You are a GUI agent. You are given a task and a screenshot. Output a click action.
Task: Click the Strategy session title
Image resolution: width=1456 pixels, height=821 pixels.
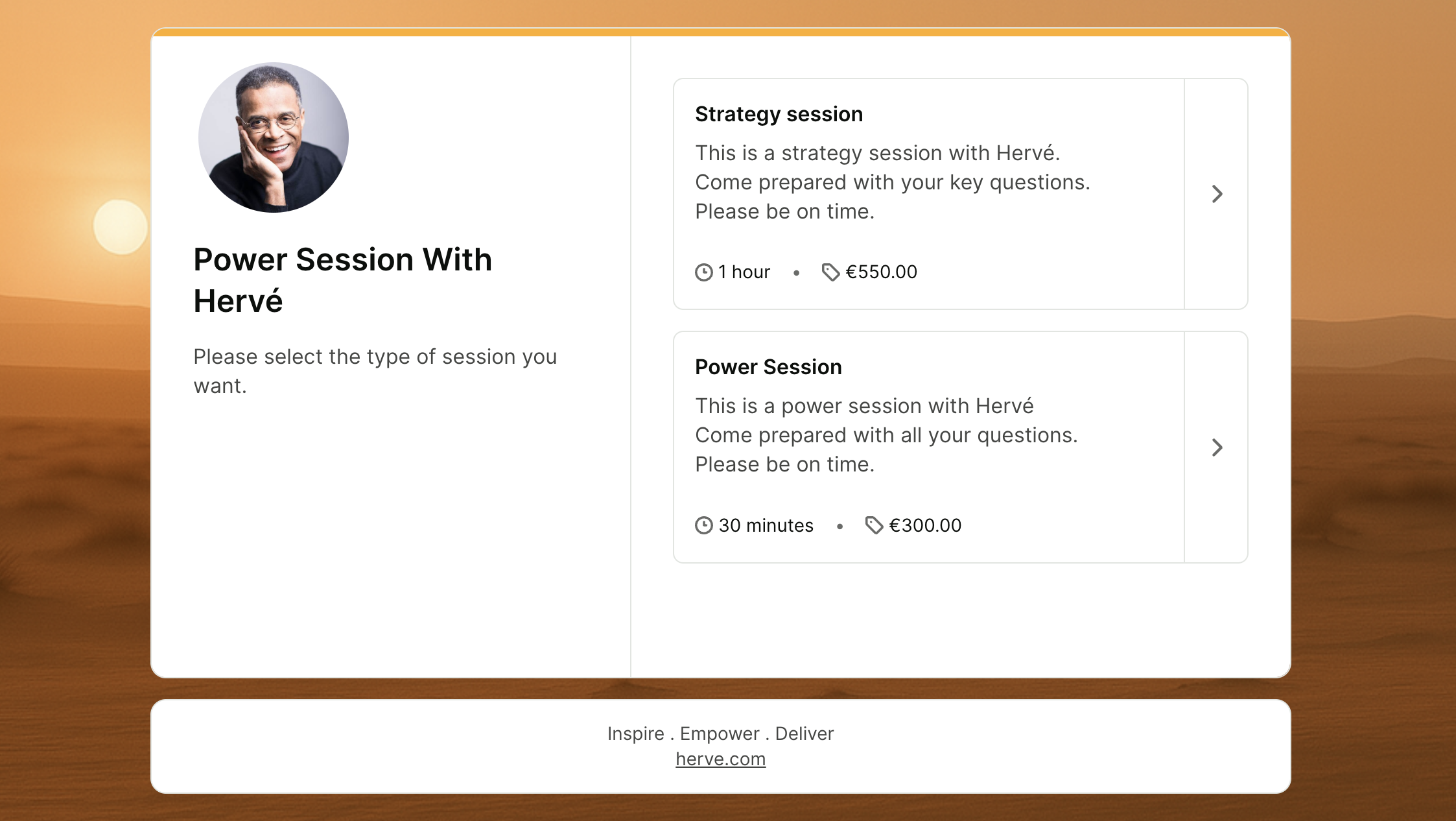pos(779,113)
